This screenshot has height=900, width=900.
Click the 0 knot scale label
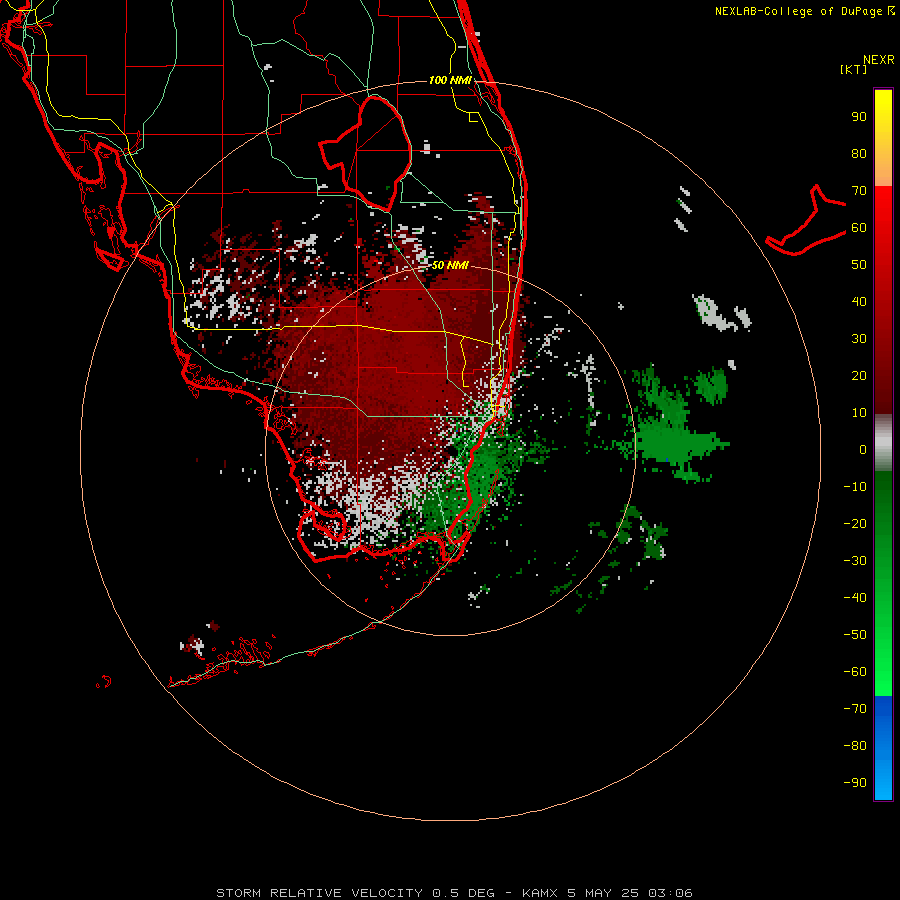tap(863, 450)
